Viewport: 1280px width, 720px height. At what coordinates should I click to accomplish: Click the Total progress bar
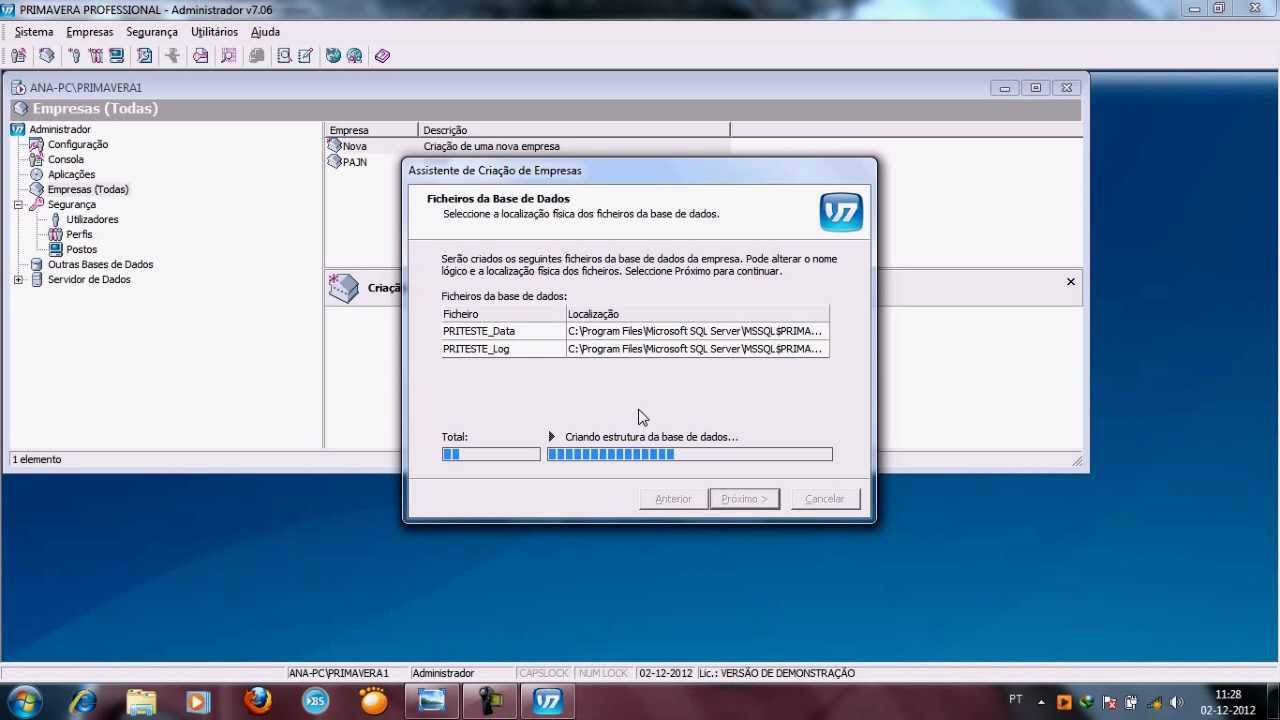click(x=491, y=454)
